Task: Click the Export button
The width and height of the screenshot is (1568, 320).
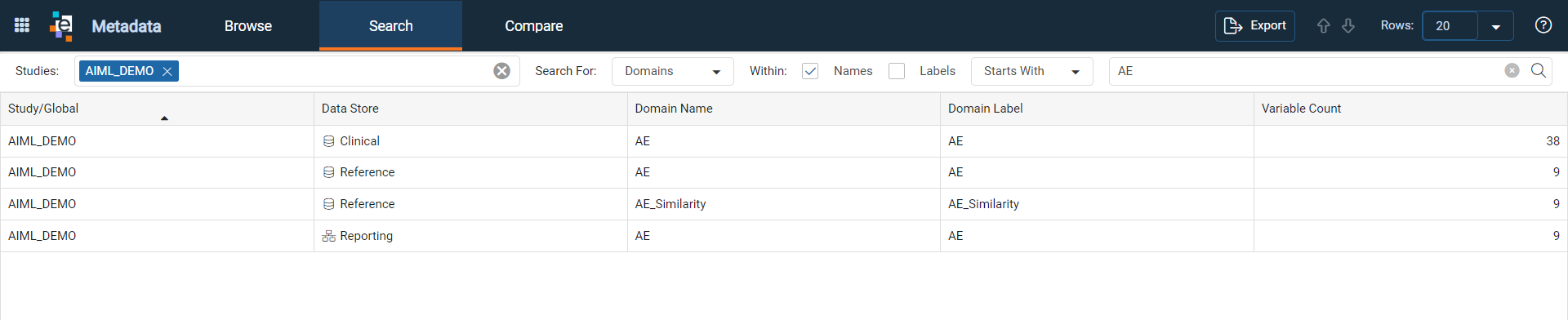Action: click(1255, 26)
